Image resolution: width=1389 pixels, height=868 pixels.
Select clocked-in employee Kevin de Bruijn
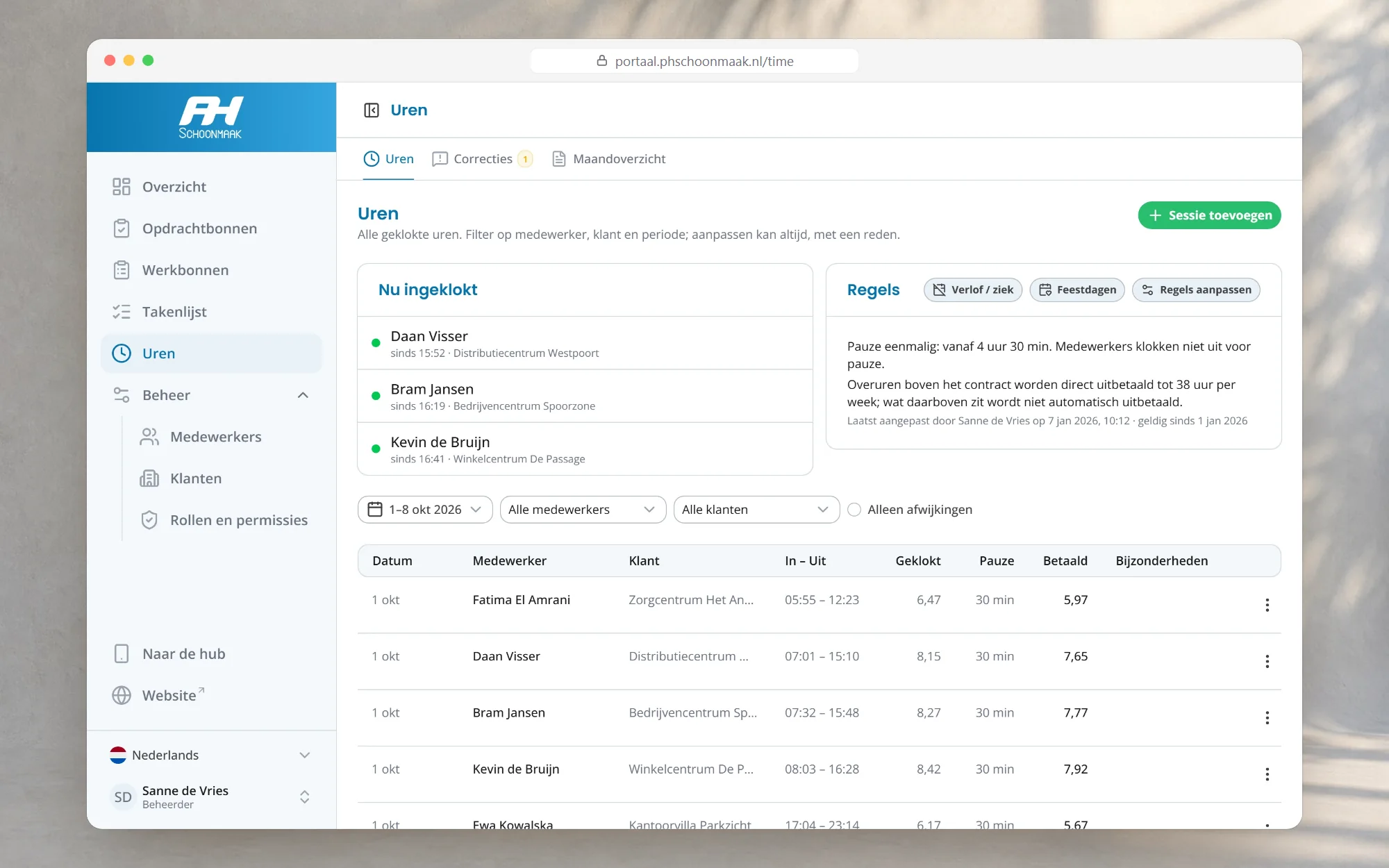click(585, 449)
